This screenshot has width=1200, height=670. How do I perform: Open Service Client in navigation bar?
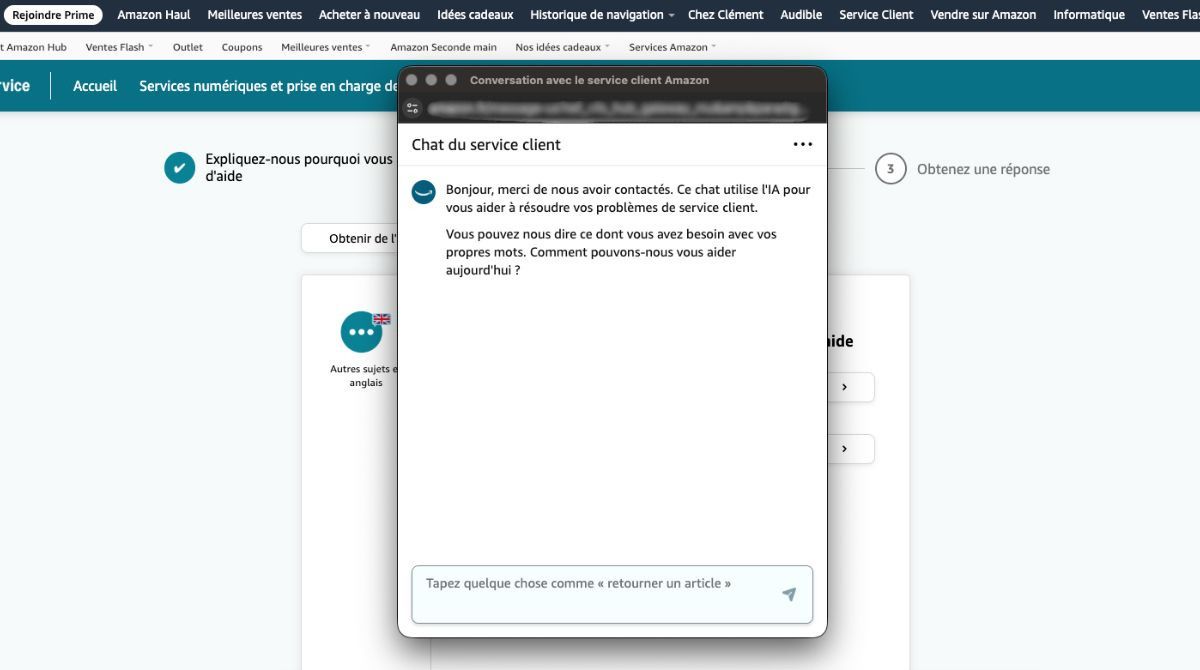click(876, 15)
